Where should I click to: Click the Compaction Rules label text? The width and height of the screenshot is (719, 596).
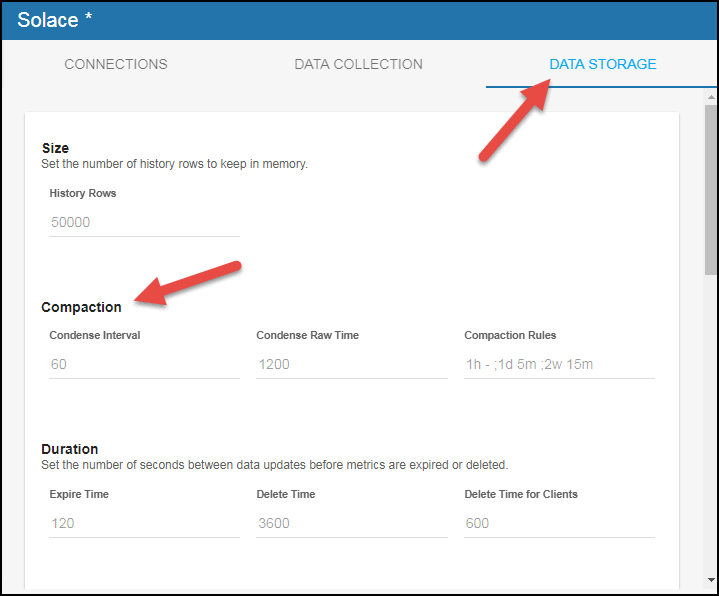510,335
